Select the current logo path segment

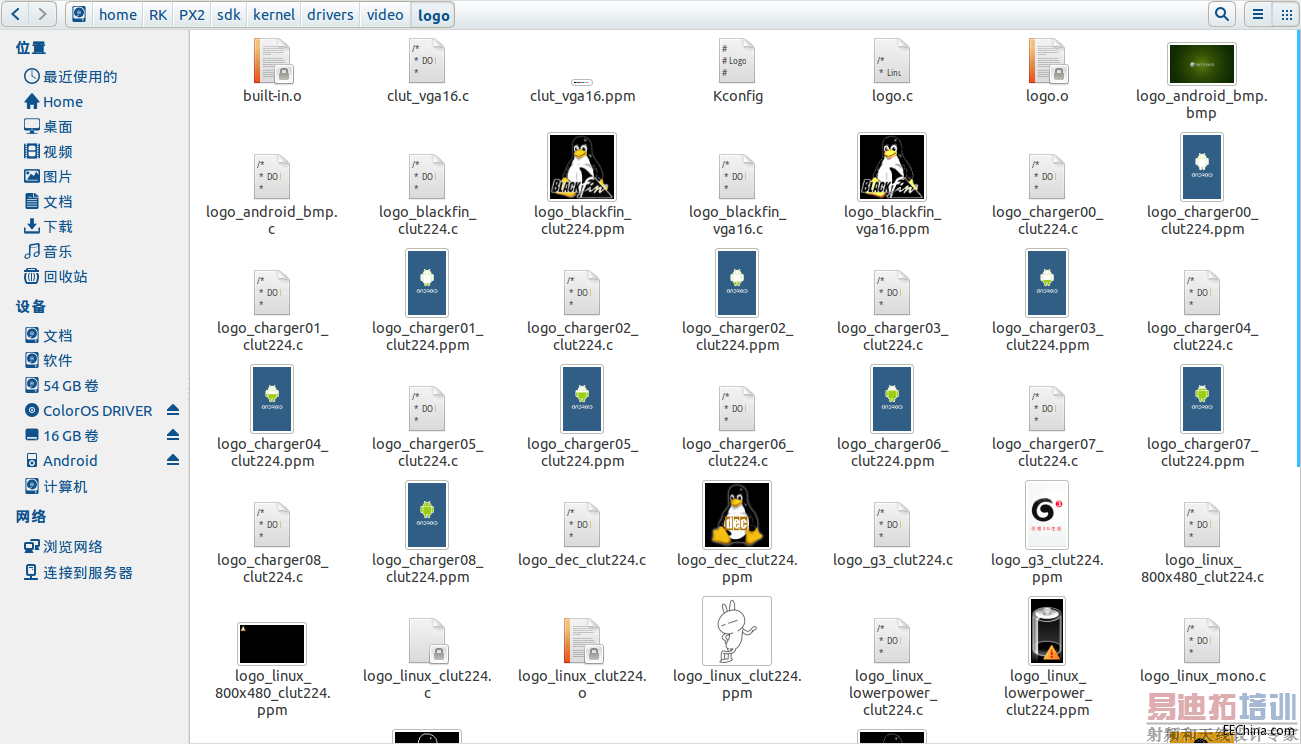click(433, 14)
